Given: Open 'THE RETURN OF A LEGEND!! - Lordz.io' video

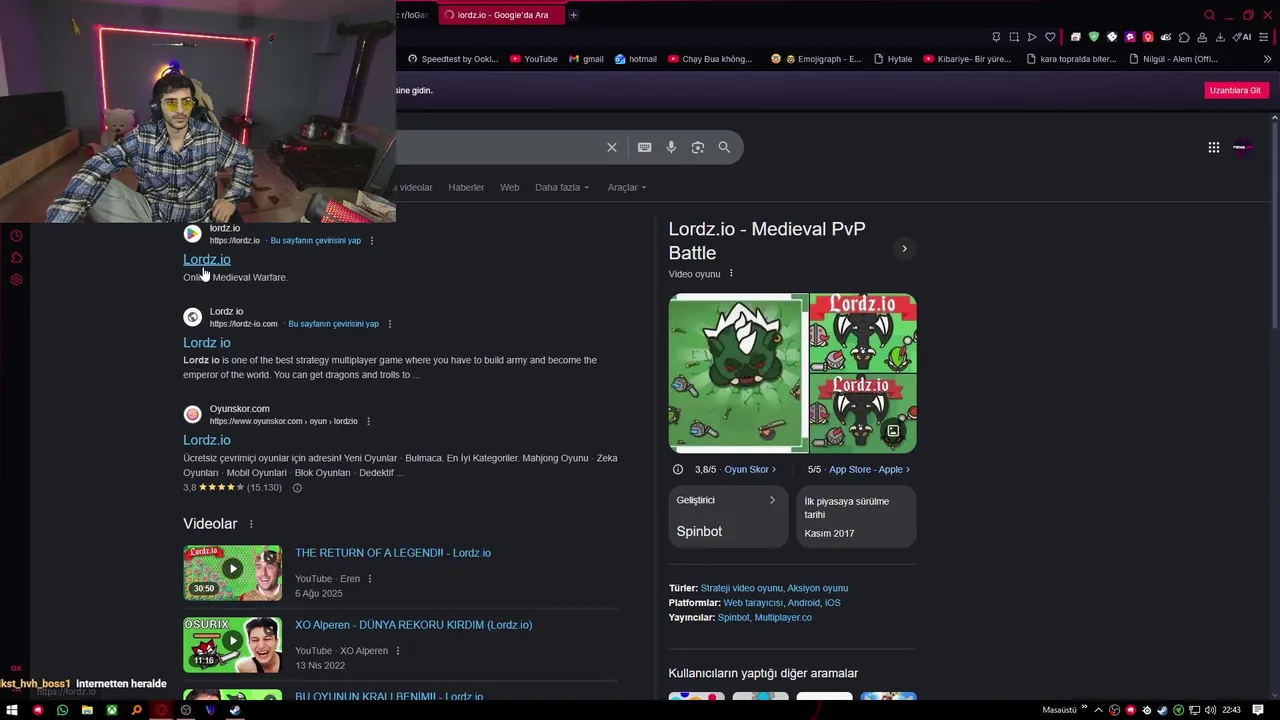Looking at the screenshot, I should coord(393,553).
